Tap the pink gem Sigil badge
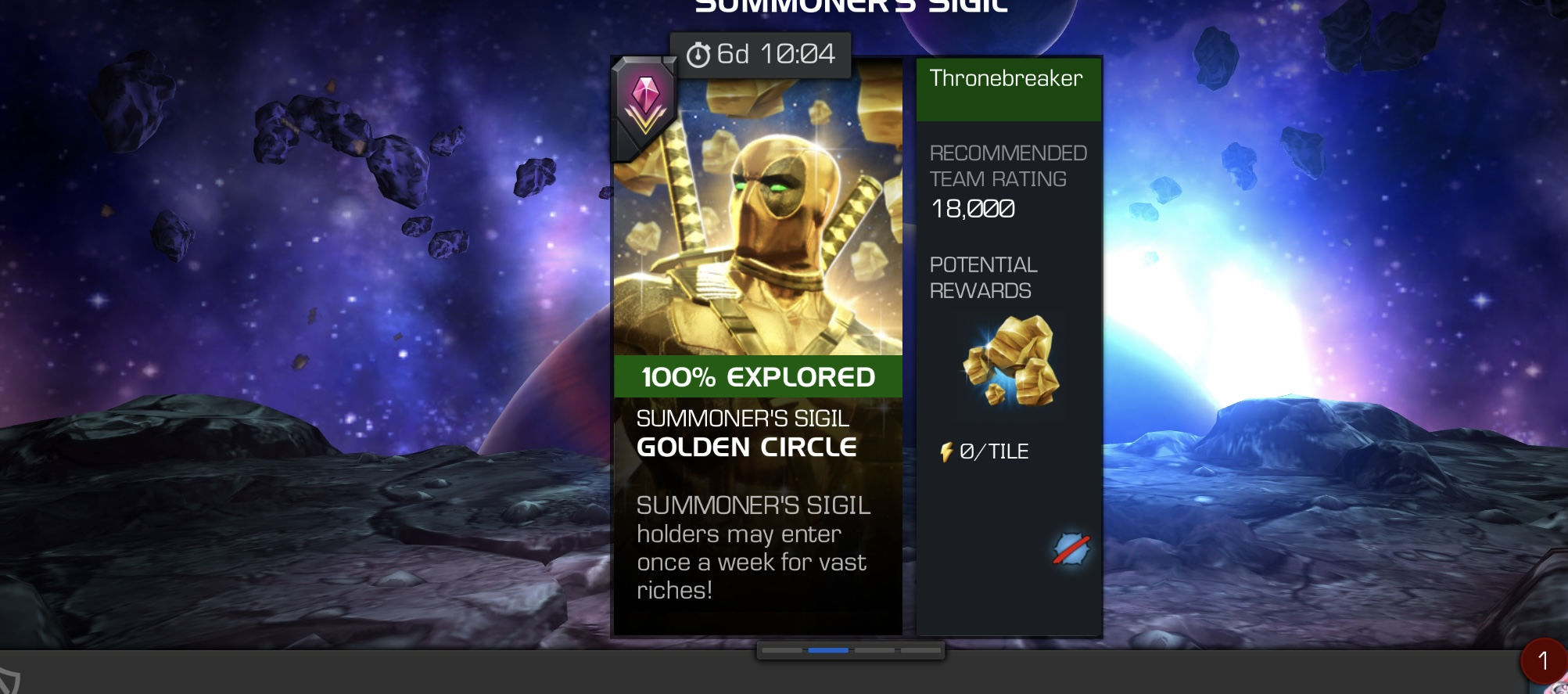This screenshot has width=1568, height=694. coord(644,108)
